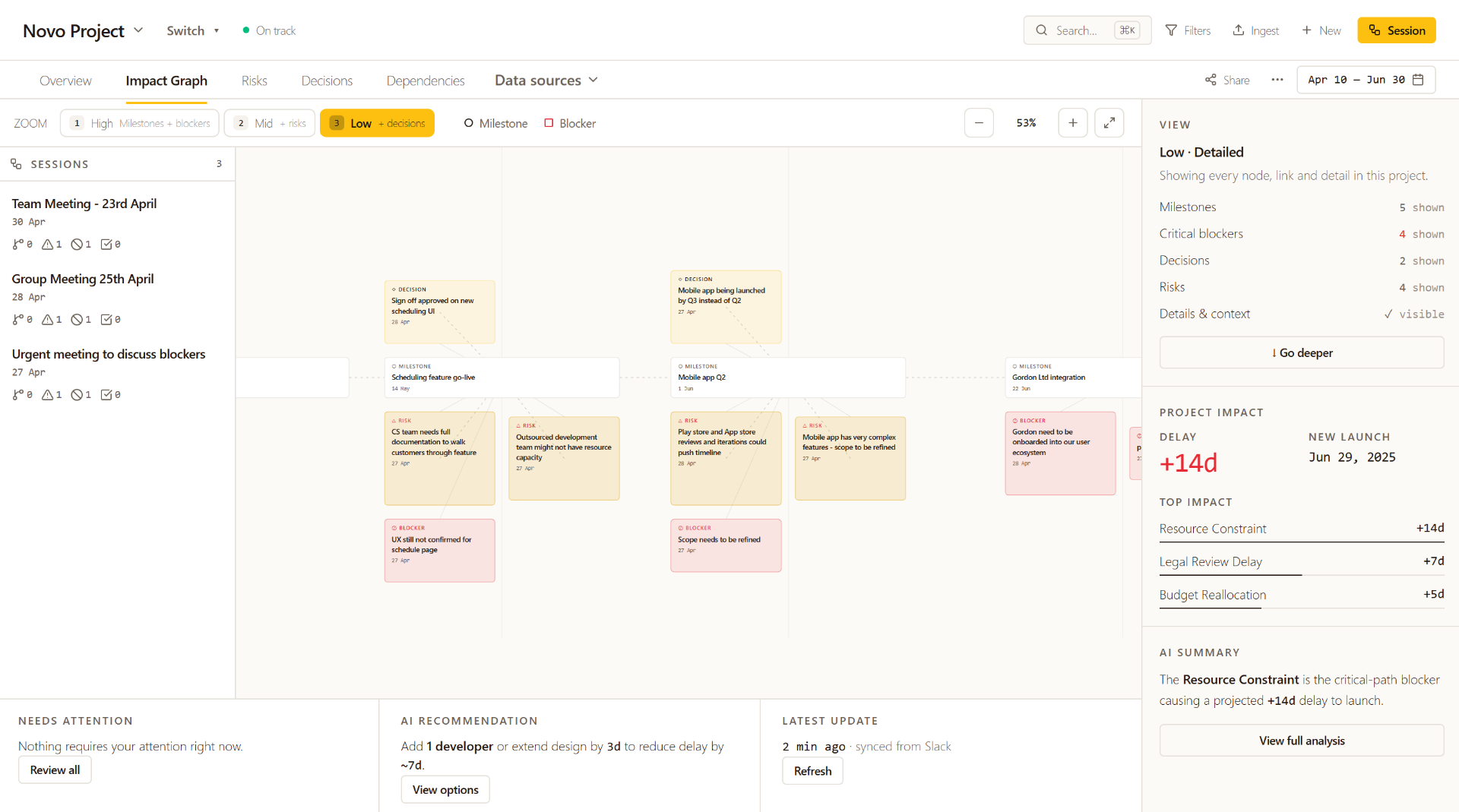This screenshot has width=1459, height=812.
Task: Click the Ingest upload icon
Action: (1239, 30)
